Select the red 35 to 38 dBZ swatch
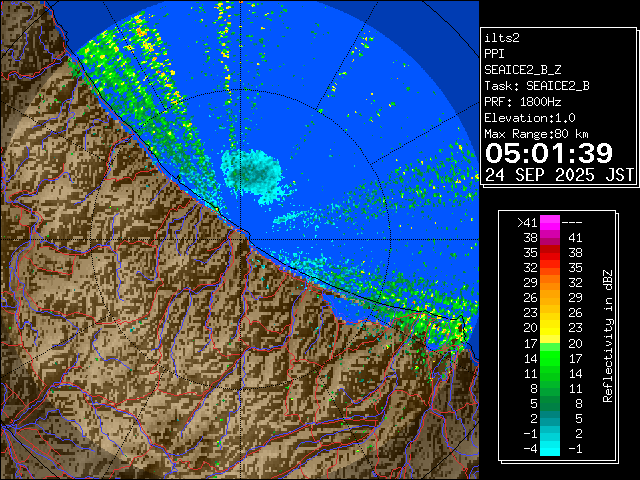The height and width of the screenshot is (480, 640). click(550, 254)
